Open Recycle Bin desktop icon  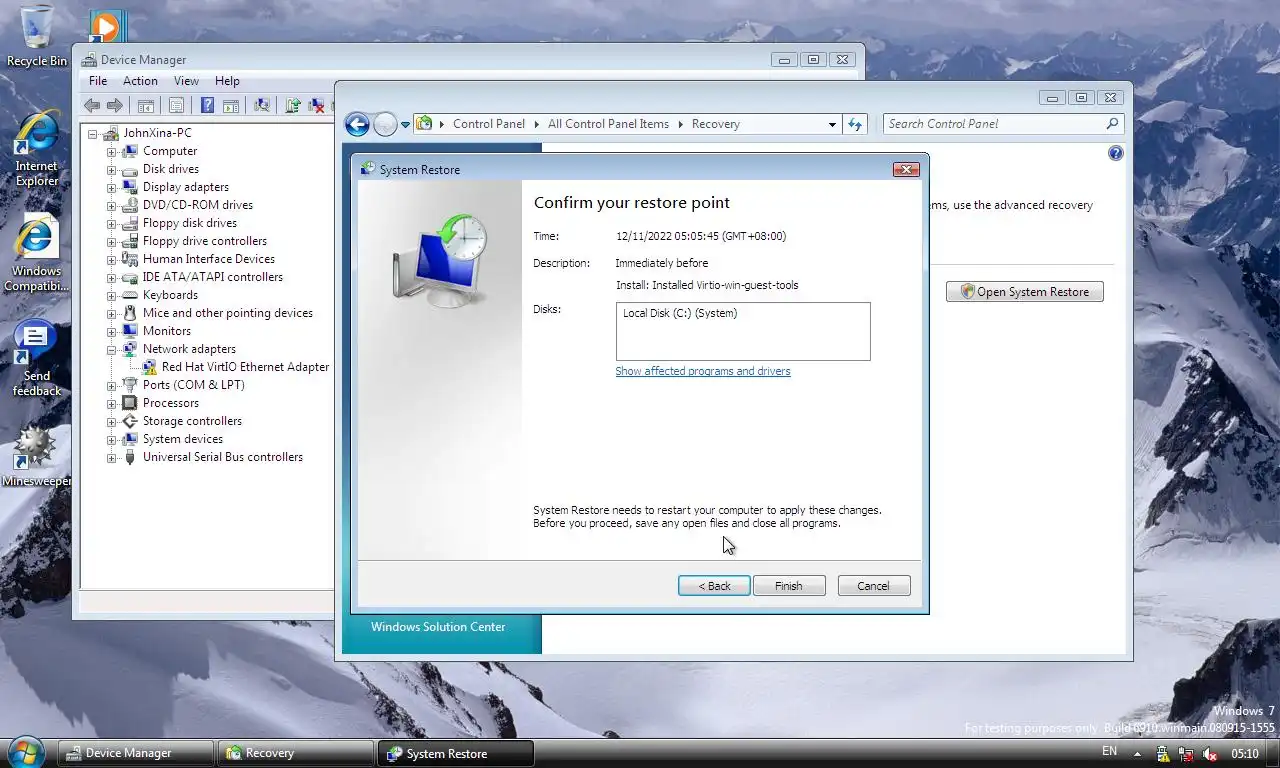[37, 36]
